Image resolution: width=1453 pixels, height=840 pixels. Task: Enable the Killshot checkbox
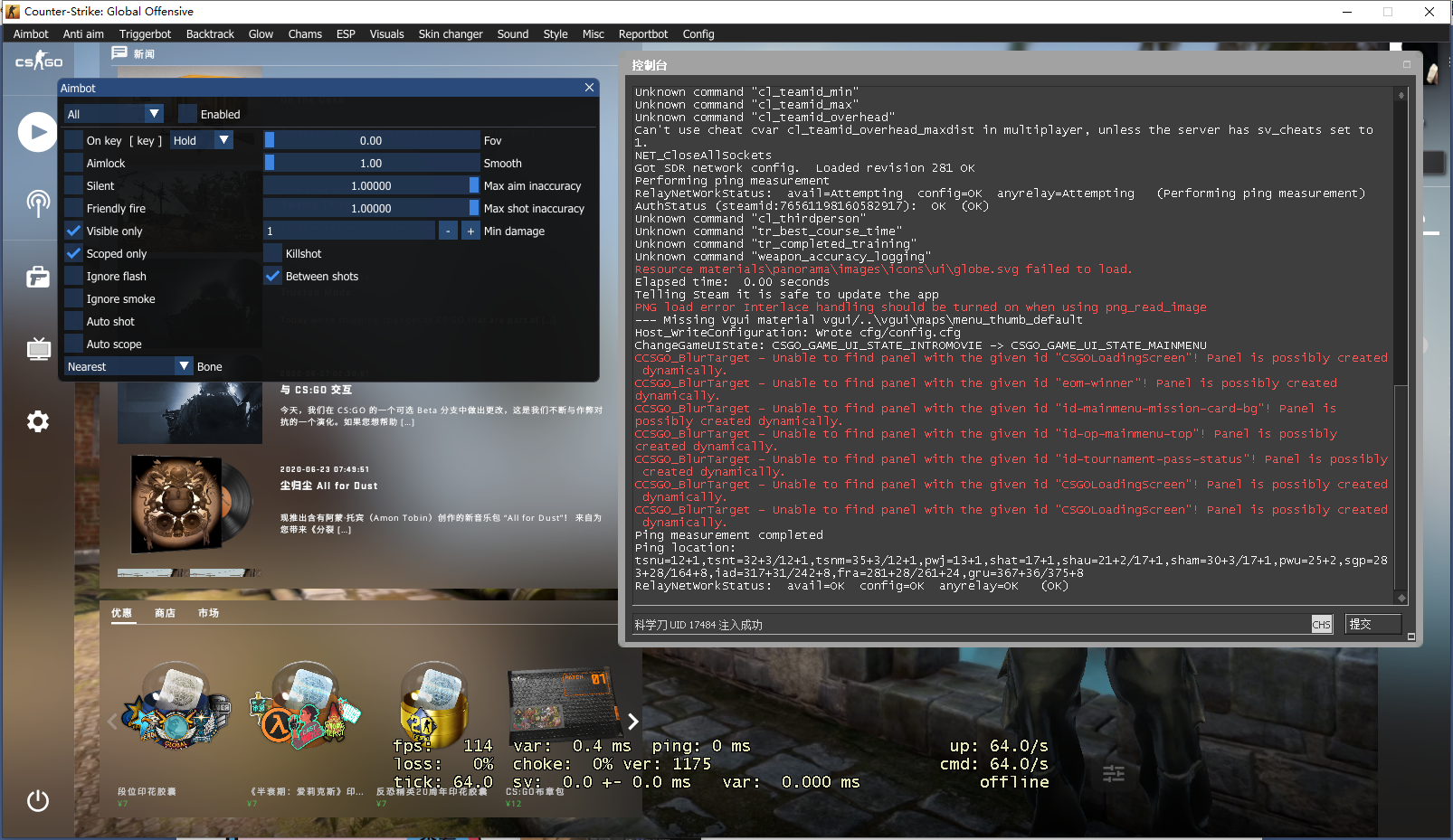[x=272, y=253]
